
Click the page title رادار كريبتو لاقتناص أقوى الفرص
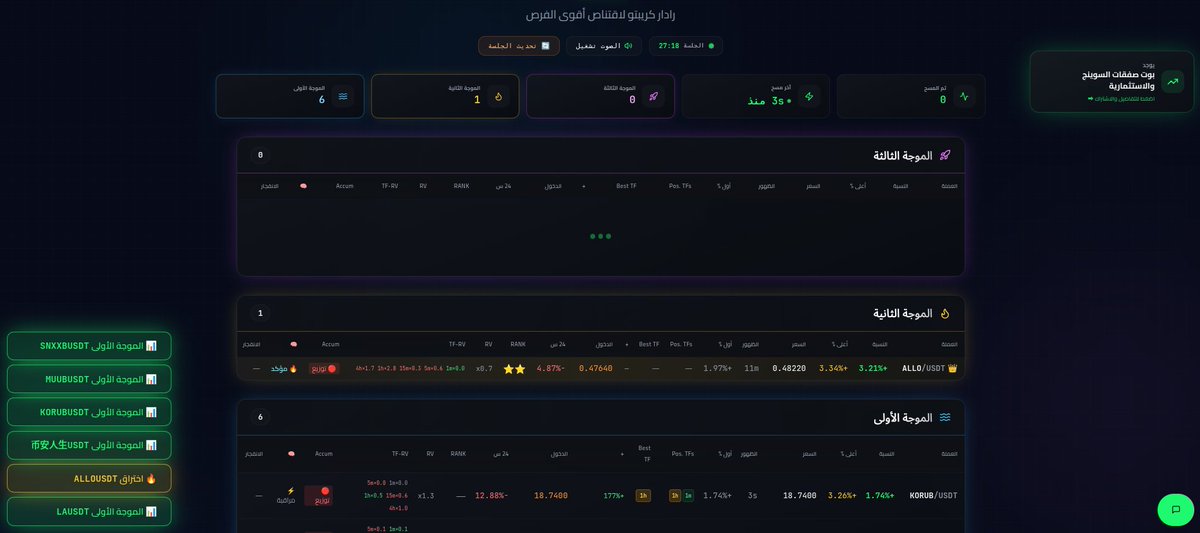(x=600, y=15)
